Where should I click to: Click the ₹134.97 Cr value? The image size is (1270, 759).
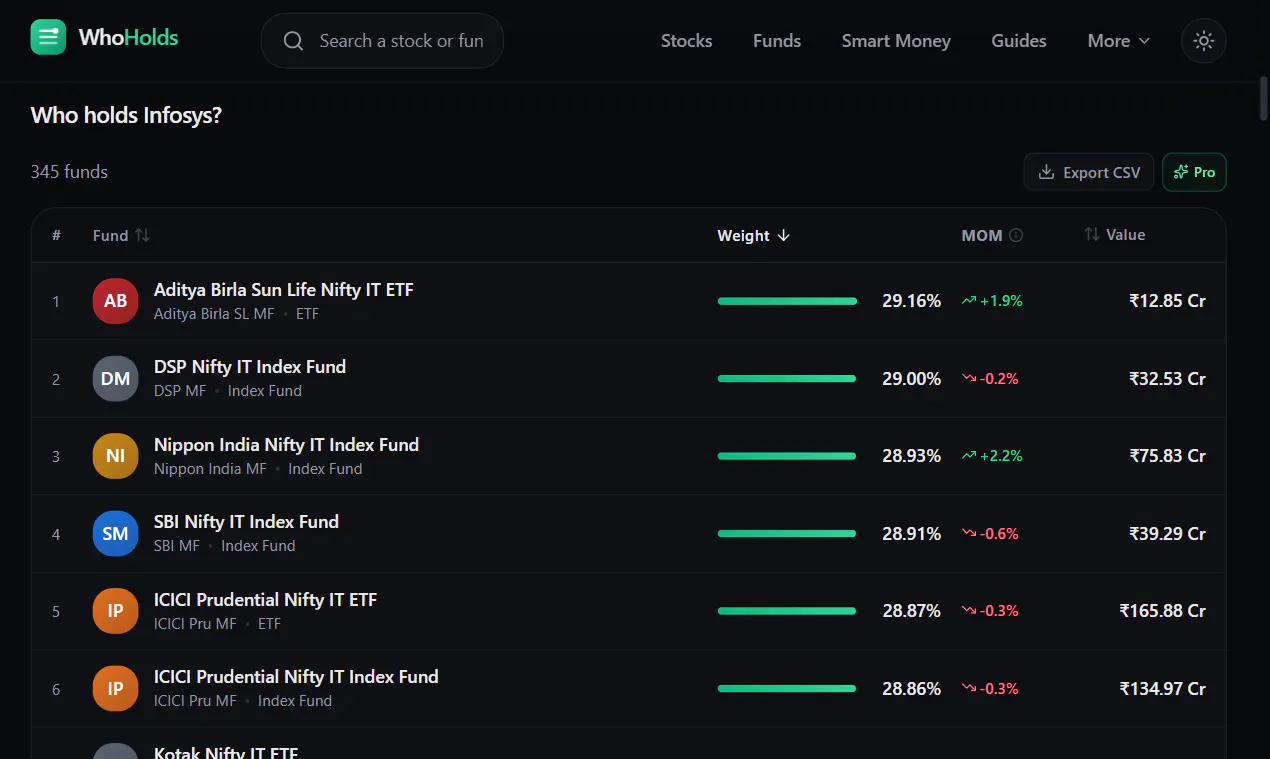pyautogui.click(x=1162, y=689)
